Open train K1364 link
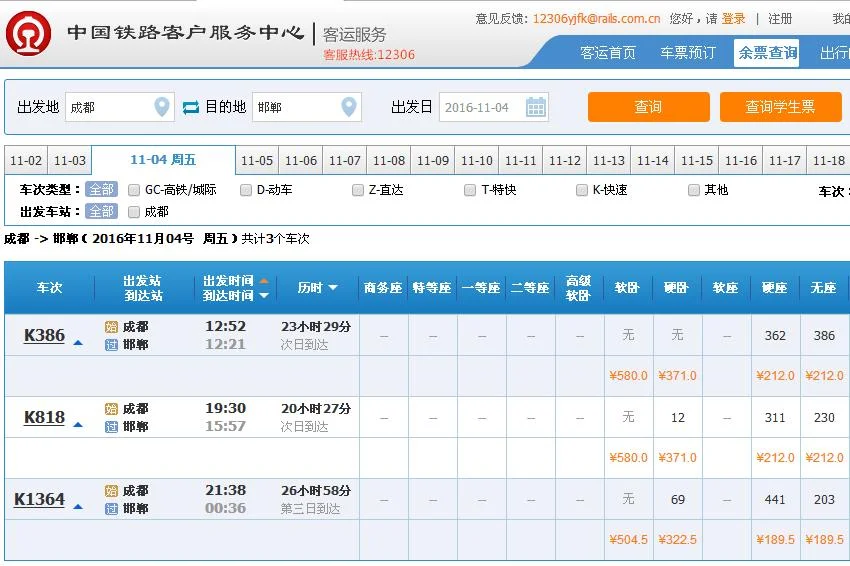The image size is (850, 566). point(40,499)
